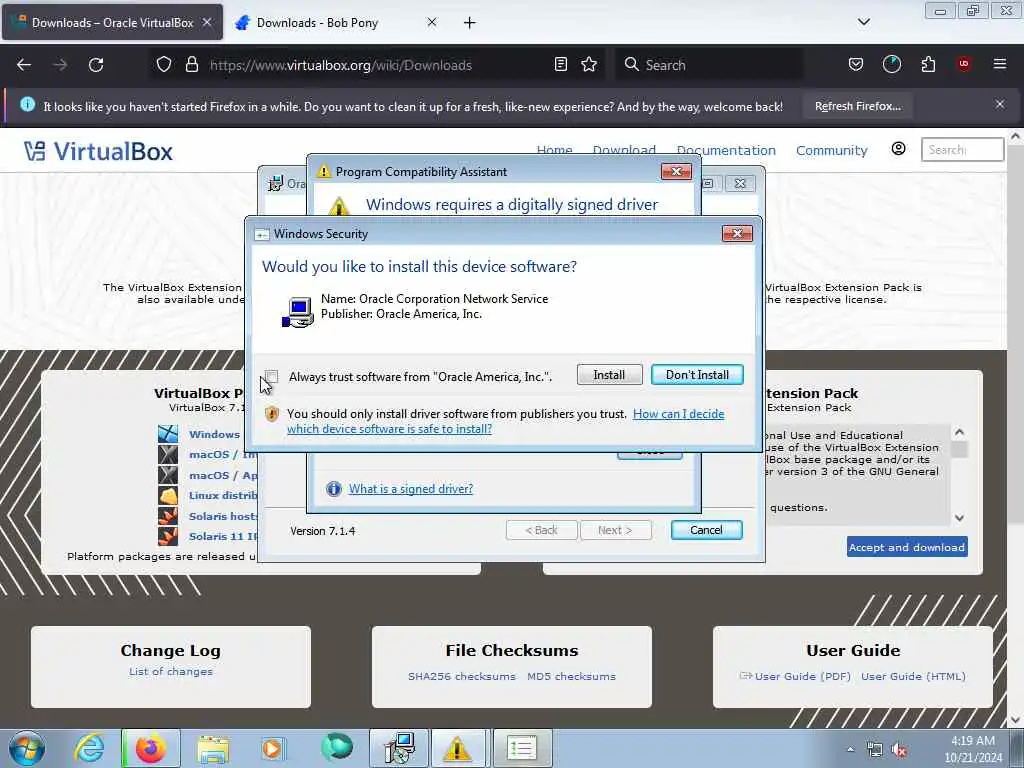
Task: Click Install in Windows Security dialog
Action: (x=609, y=375)
